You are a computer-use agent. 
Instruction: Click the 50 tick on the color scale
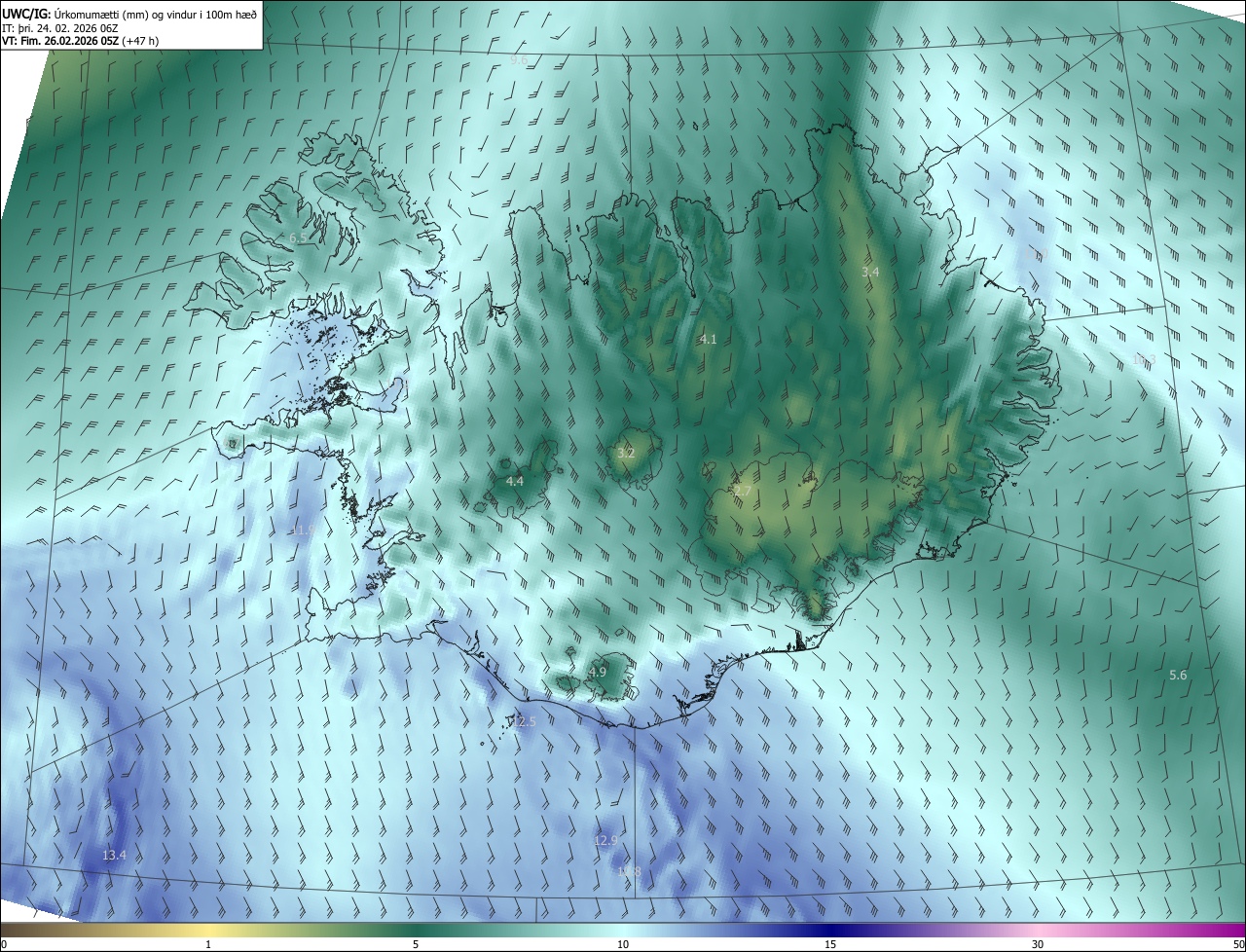coord(1238,944)
